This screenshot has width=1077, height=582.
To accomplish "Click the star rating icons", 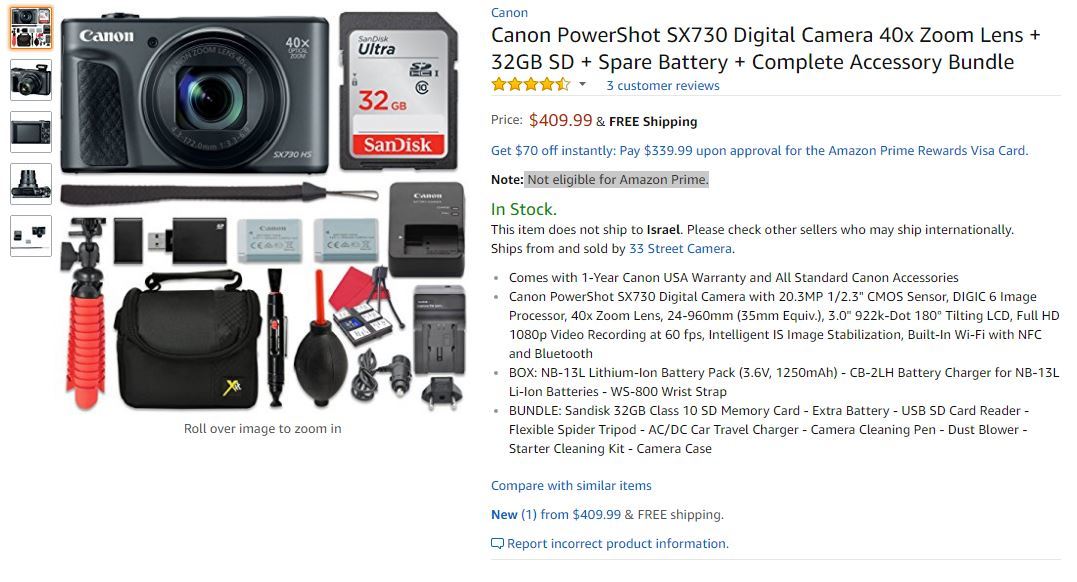I will point(530,85).
